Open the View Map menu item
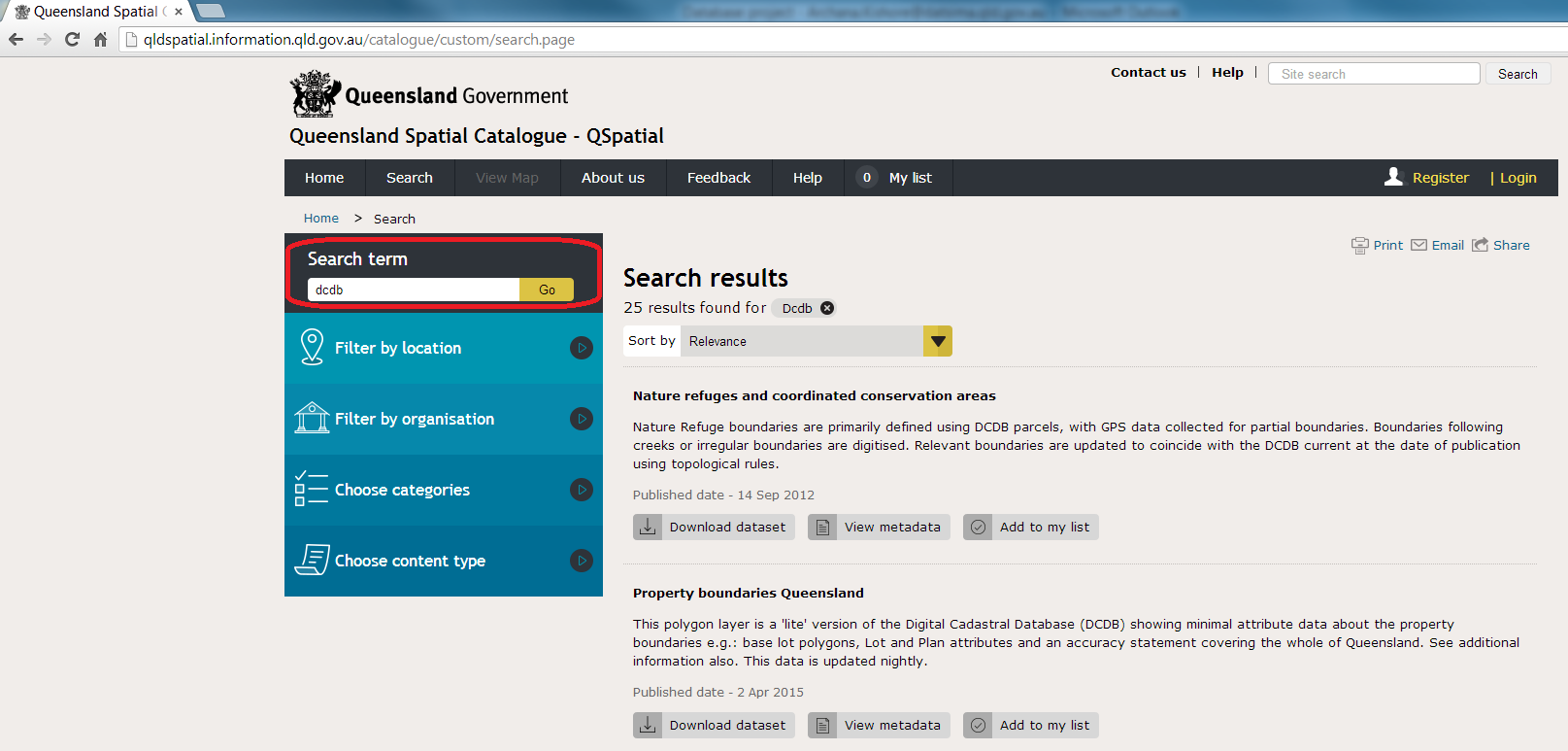The image size is (1568, 751). tap(507, 178)
